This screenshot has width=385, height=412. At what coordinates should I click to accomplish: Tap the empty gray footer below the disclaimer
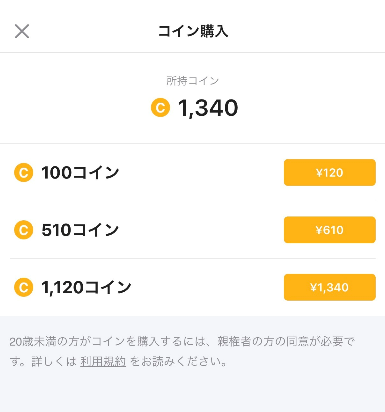(193, 392)
